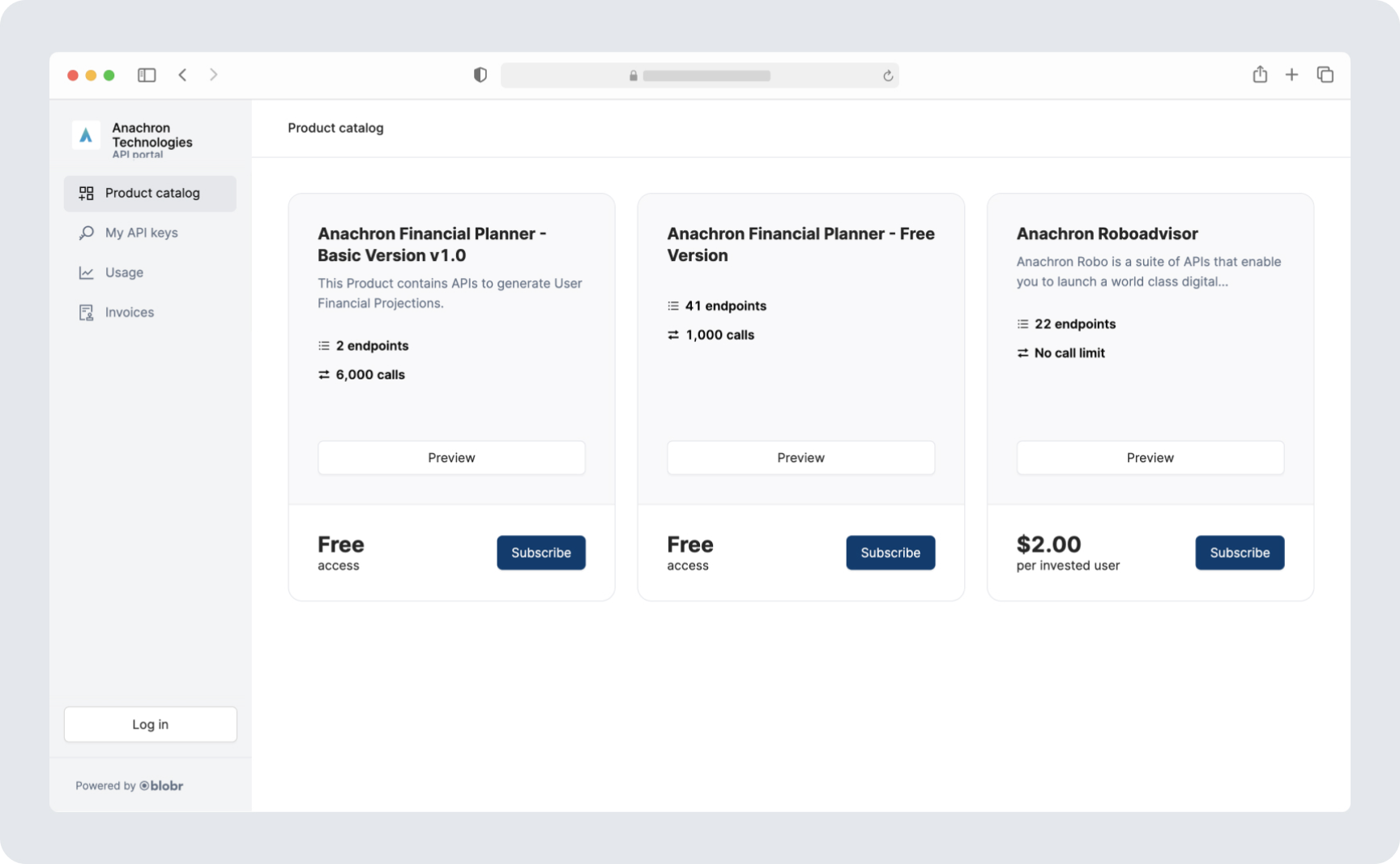Click the '2 endpoints' text
The width and height of the screenshot is (1400, 864).
[x=372, y=345]
